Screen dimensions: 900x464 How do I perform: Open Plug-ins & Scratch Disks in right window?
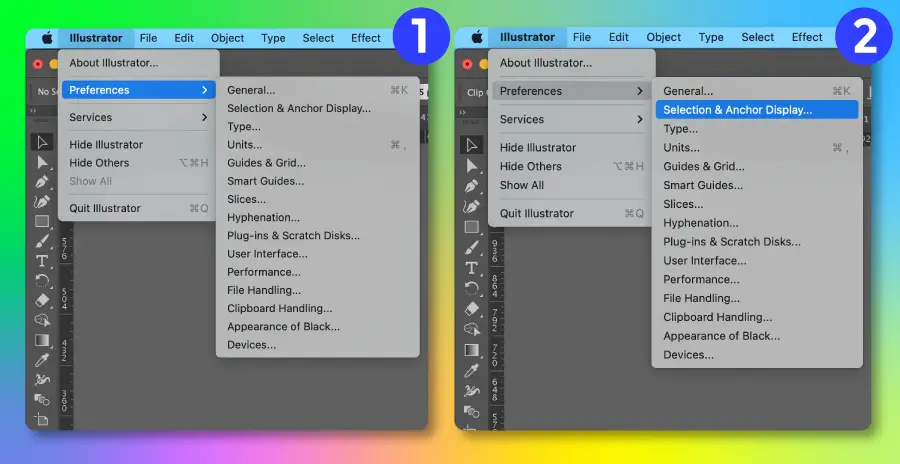(x=732, y=242)
